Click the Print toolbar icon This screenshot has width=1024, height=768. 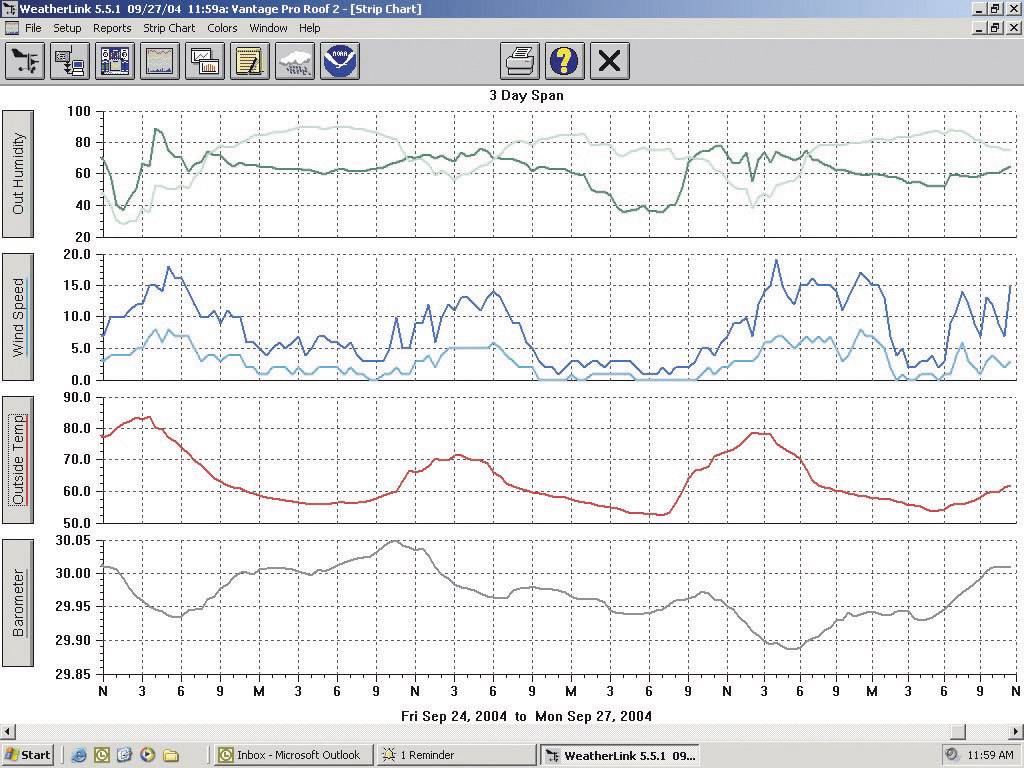(519, 61)
